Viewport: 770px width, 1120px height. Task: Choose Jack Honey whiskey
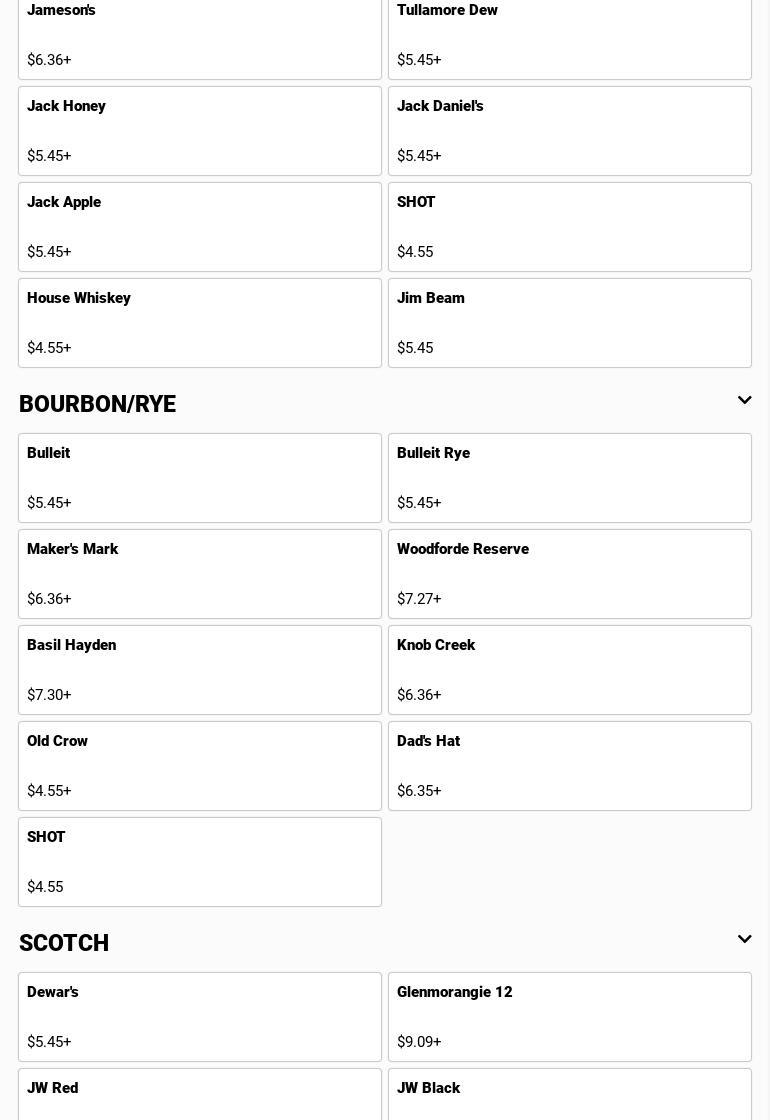200,131
